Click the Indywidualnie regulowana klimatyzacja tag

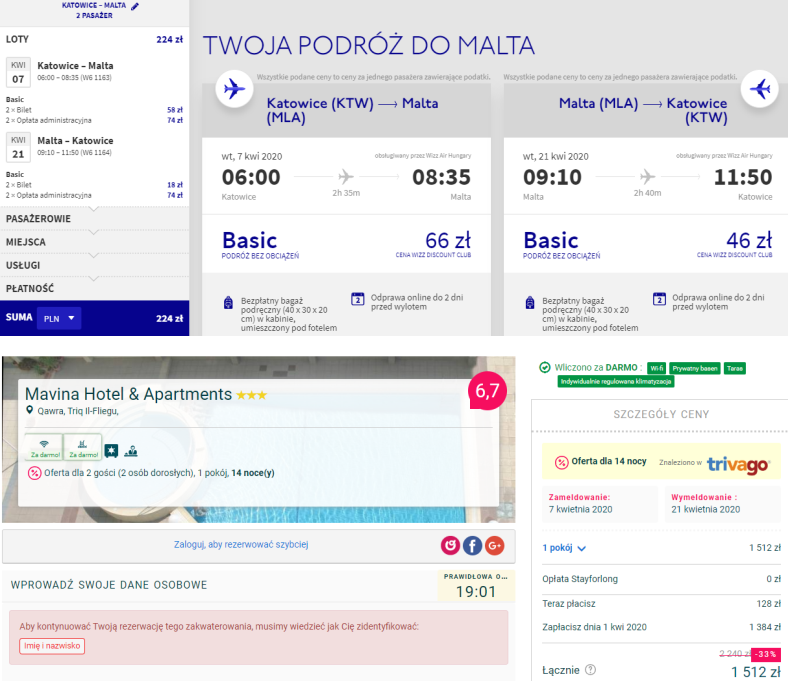point(616,381)
